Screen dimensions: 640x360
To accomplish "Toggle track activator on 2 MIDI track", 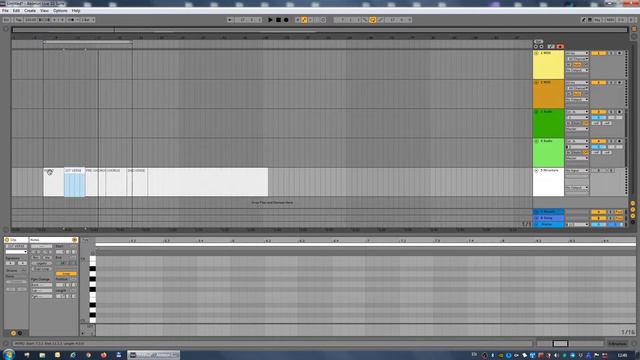I will [598, 82].
